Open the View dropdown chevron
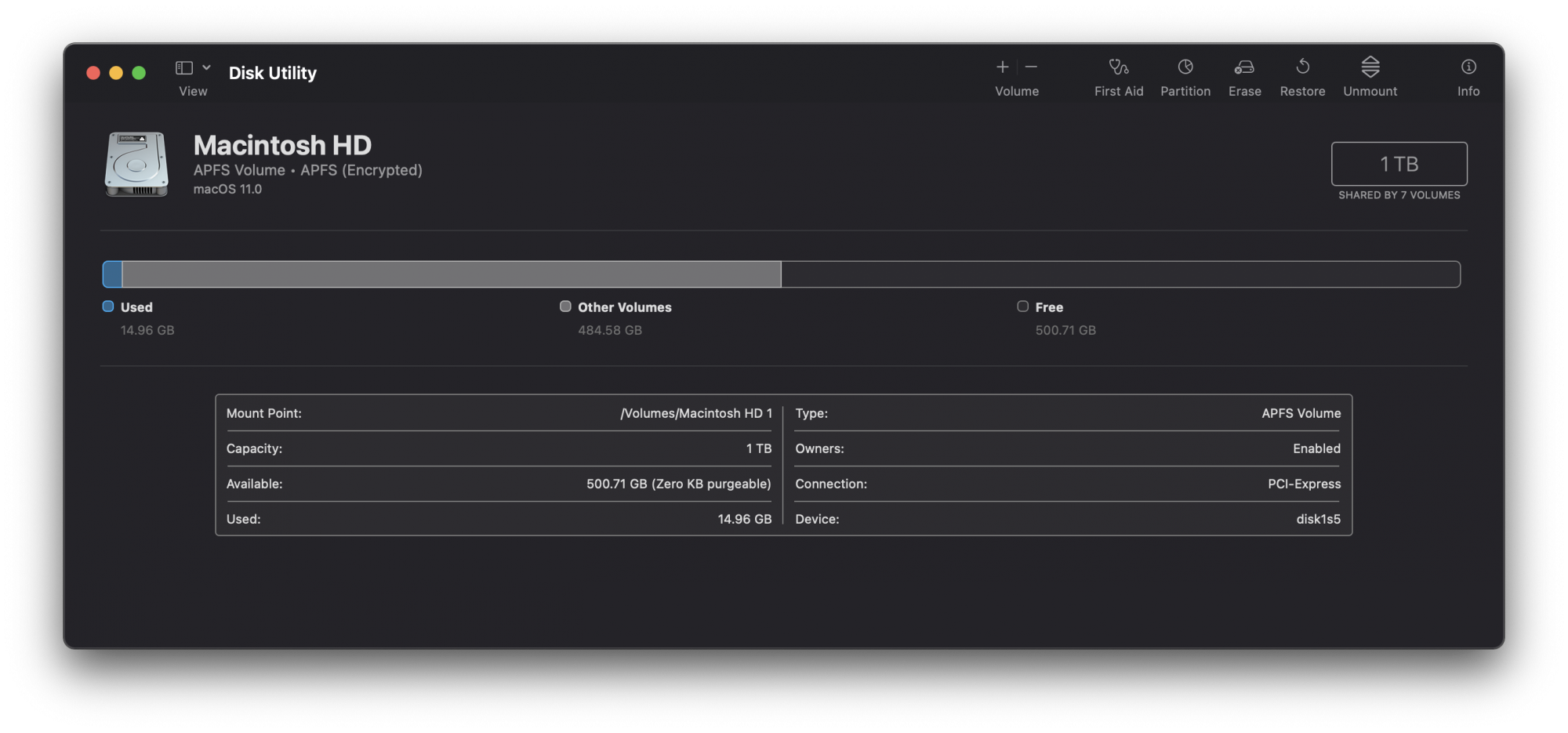Image resolution: width=1568 pixels, height=733 pixels. (x=206, y=68)
